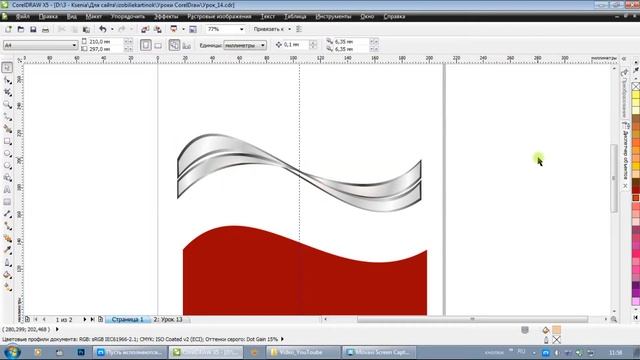Screen dimensions: 640x360
Task: Select the Zoom tool in toolbox
Action: pos(7,104)
